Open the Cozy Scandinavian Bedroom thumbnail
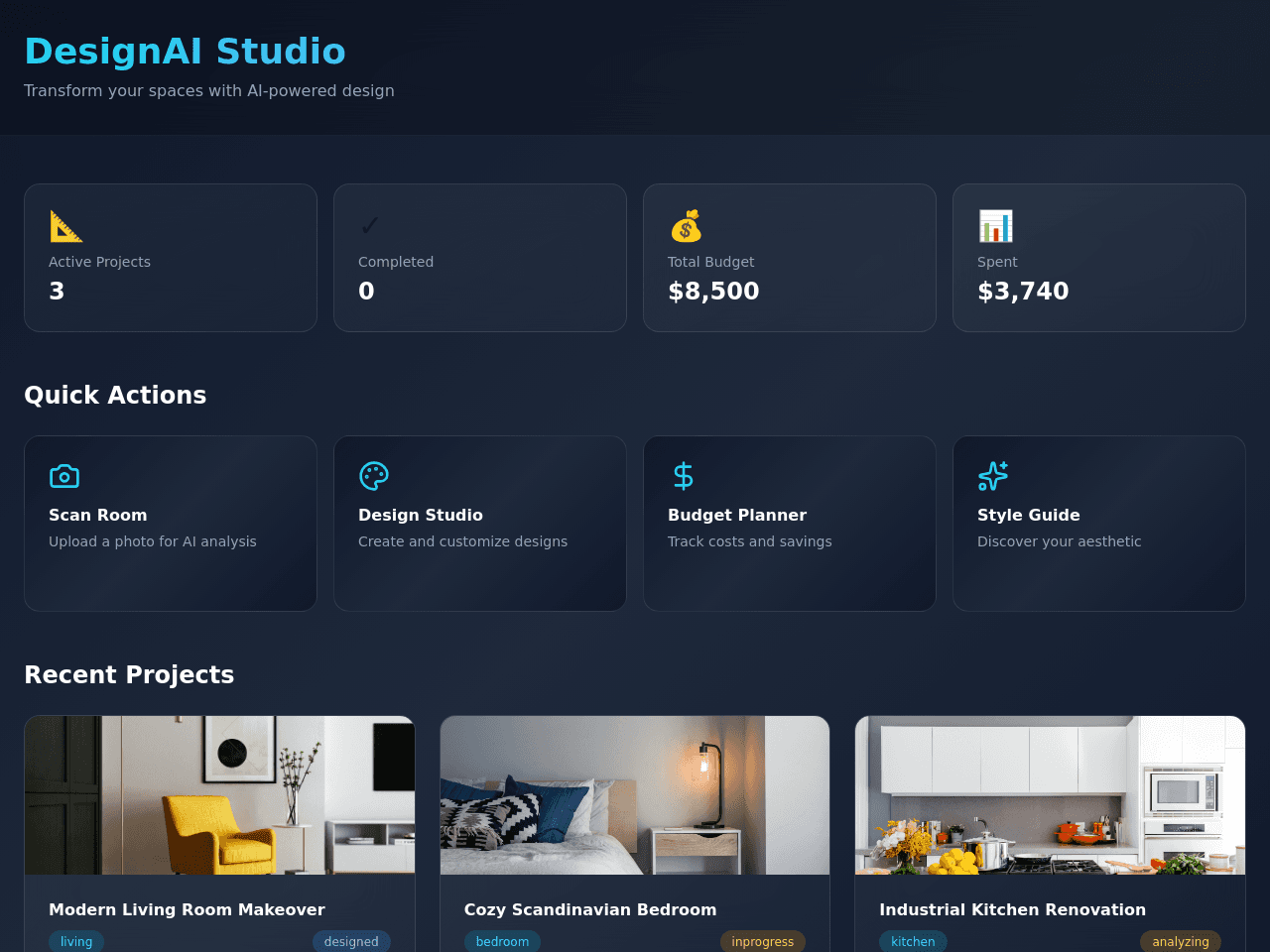The image size is (1270, 952). click(x=635, y=795)
